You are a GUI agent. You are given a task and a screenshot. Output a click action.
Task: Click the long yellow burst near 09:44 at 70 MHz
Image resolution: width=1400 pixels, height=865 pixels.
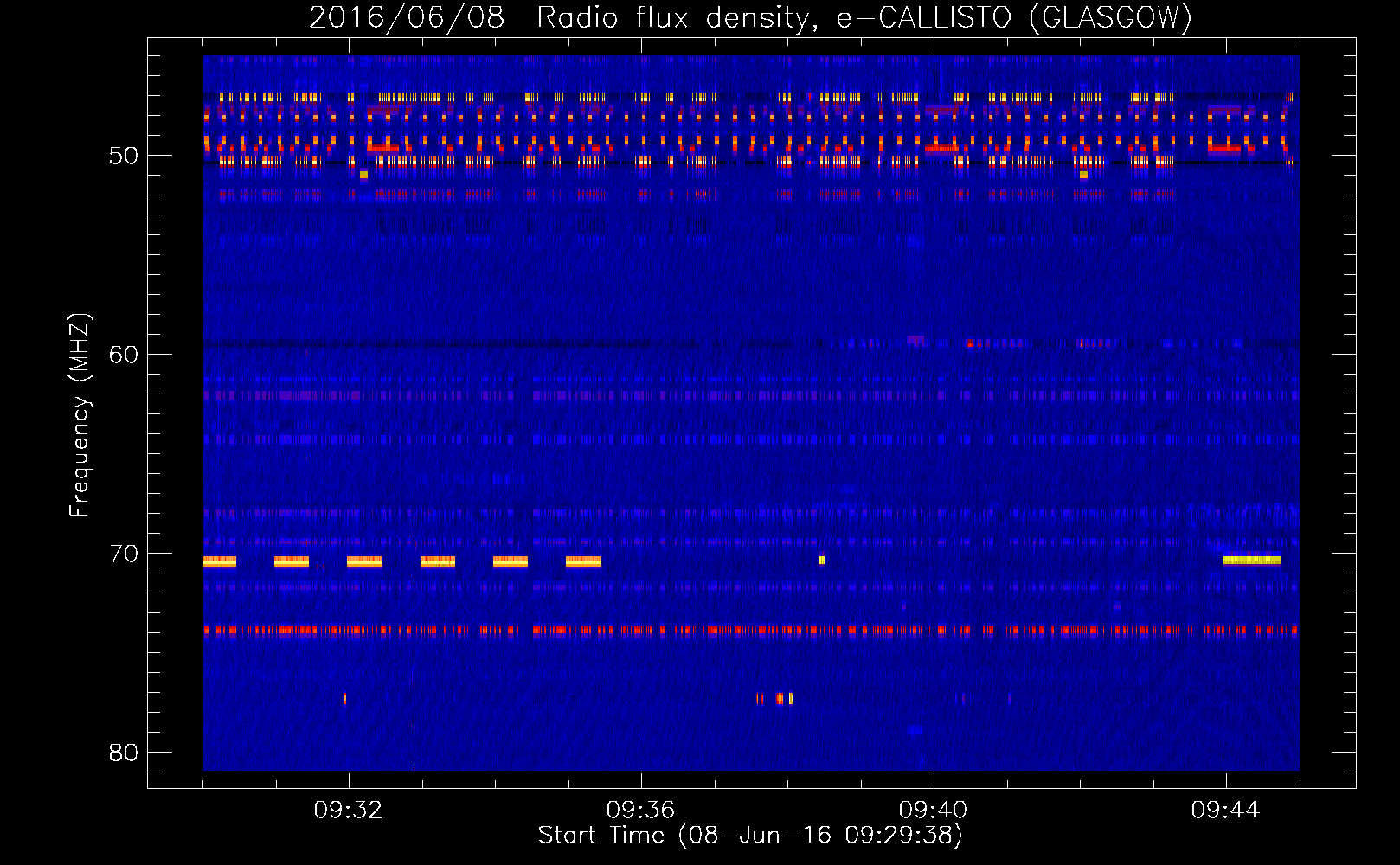(1252, 560)
